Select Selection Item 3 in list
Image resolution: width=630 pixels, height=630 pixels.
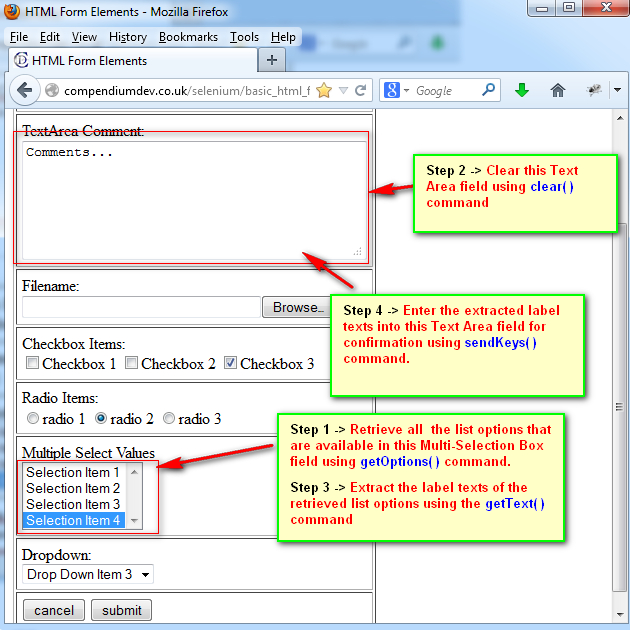tap(74, 504)
